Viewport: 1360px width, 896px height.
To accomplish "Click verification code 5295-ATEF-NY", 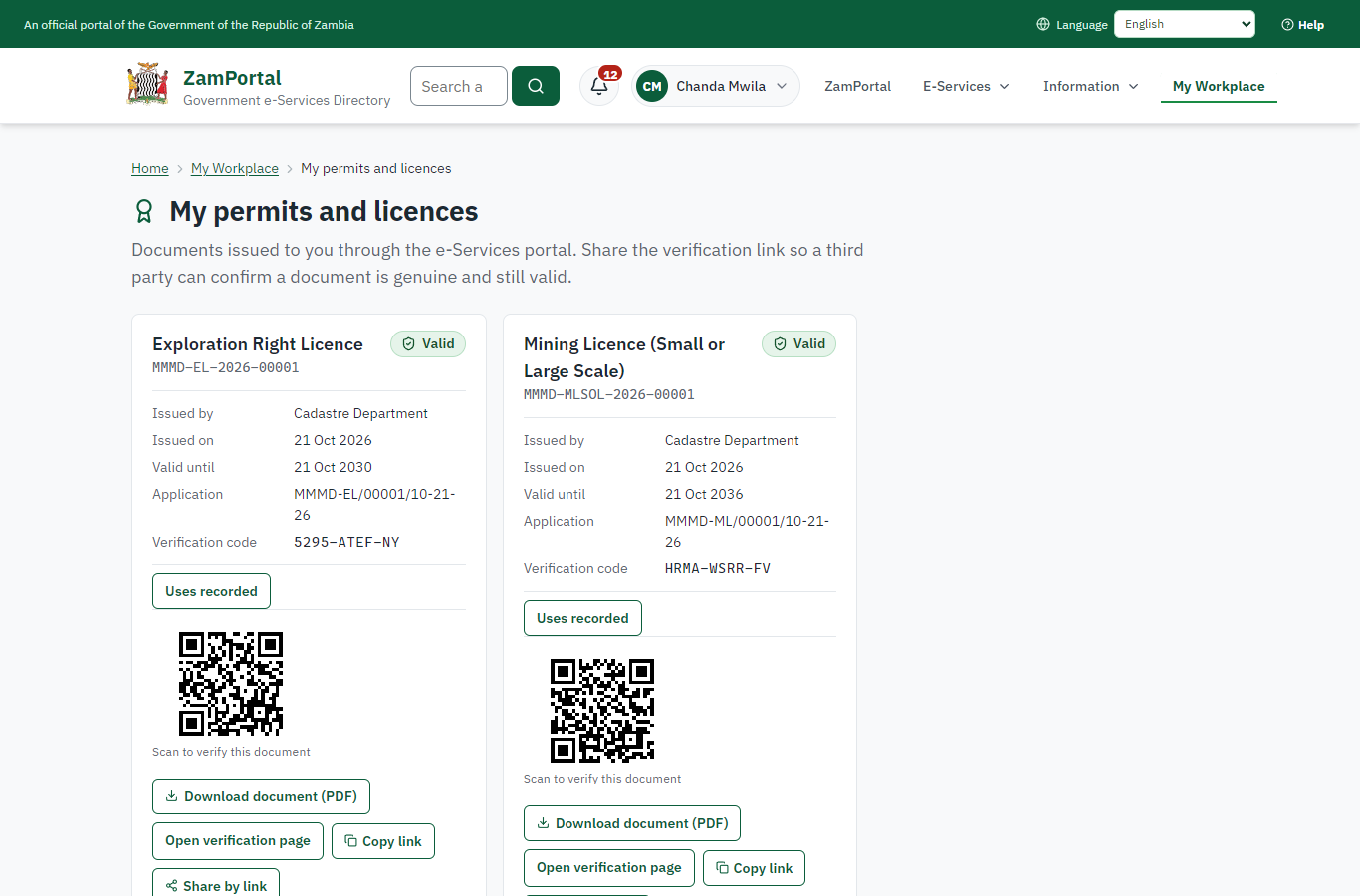I will click(x=346, y=542).
